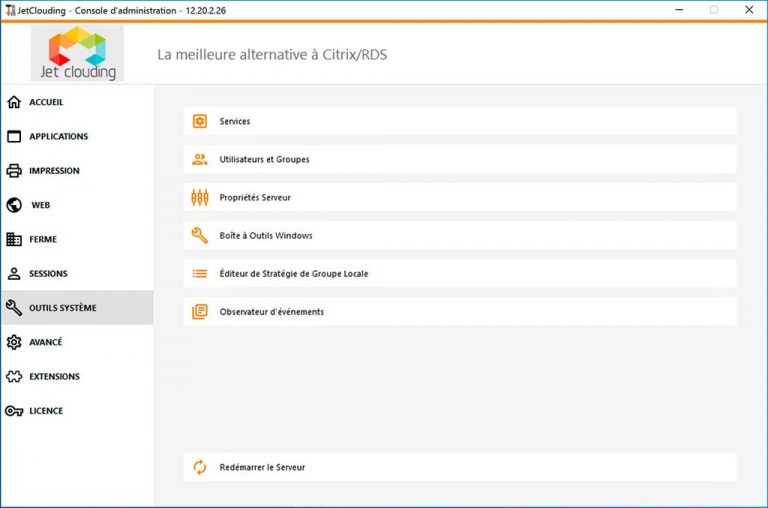Switch to the IMPRESSION section
This screenshot has height=508, width=768.
click(77, 170)
